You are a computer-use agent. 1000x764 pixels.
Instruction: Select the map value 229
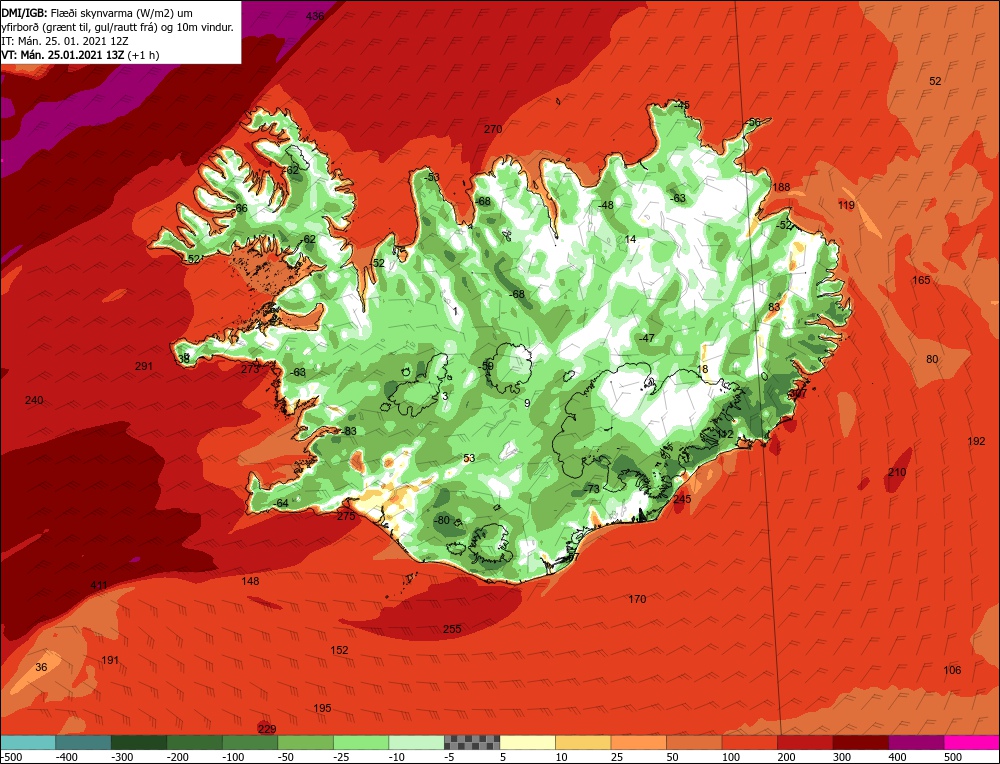pyautogui.click(x=267, y=729)
